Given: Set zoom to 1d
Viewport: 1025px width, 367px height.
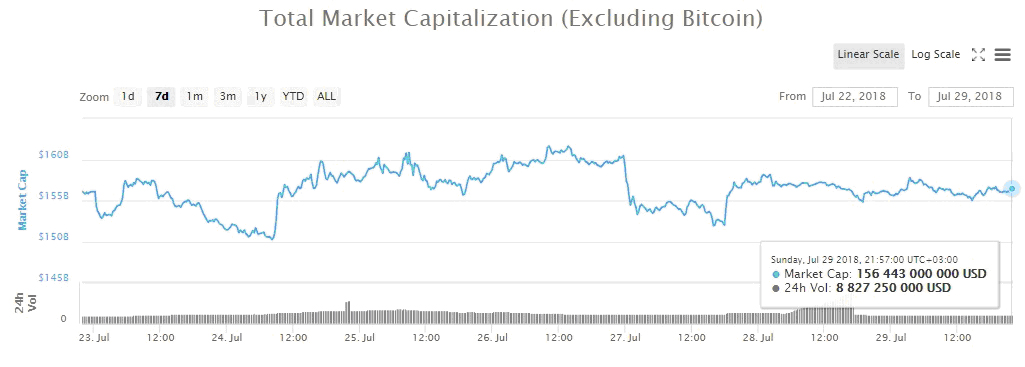Looking at the screenshot, I should (x=127, y=97).
